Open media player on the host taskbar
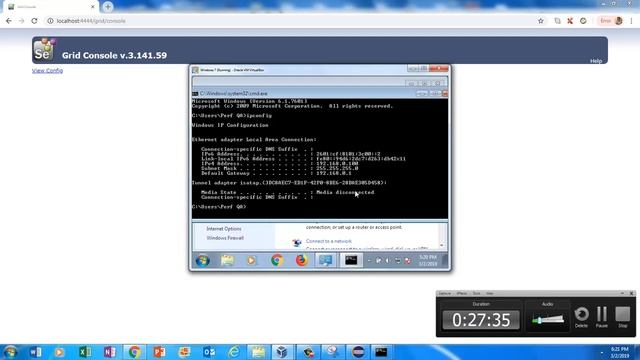Viewport: 640px width, 360px height. pyautogui.click(x=60, y=352)
